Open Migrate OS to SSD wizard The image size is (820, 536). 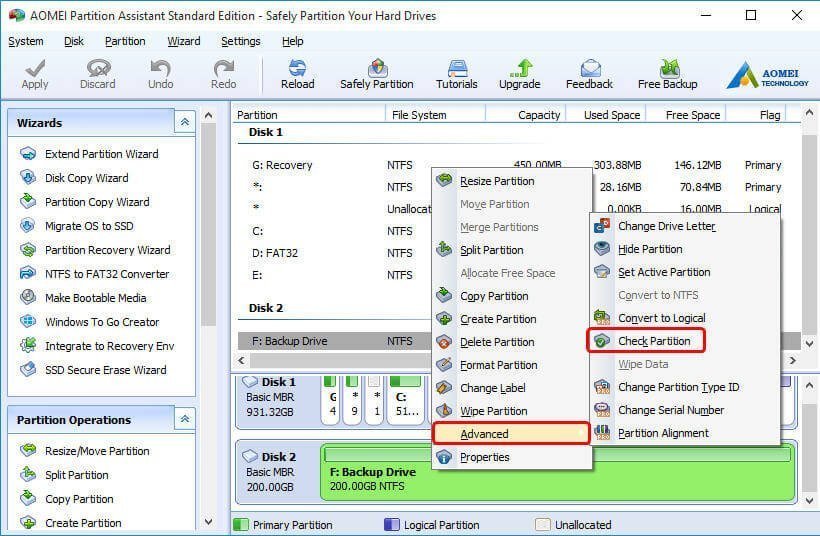77,226
